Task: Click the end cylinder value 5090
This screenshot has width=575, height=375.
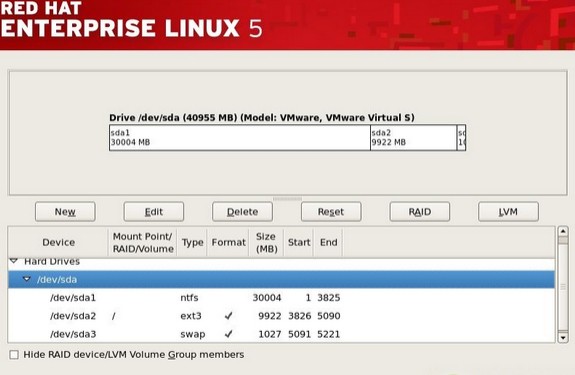Action: tap(329, 316)
